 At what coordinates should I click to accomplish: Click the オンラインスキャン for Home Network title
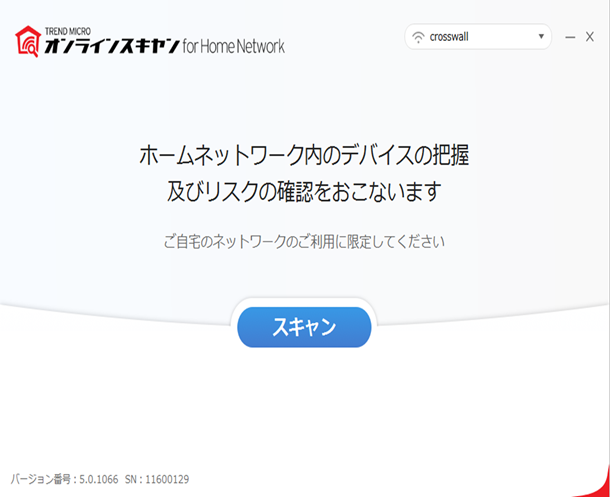click(x=165, y=46)
